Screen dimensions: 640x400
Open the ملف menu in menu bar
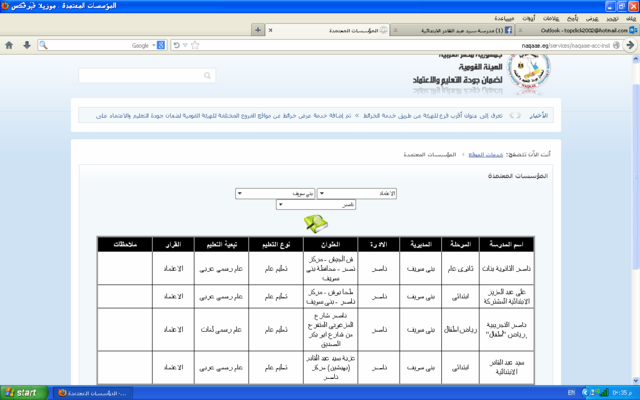629,17
